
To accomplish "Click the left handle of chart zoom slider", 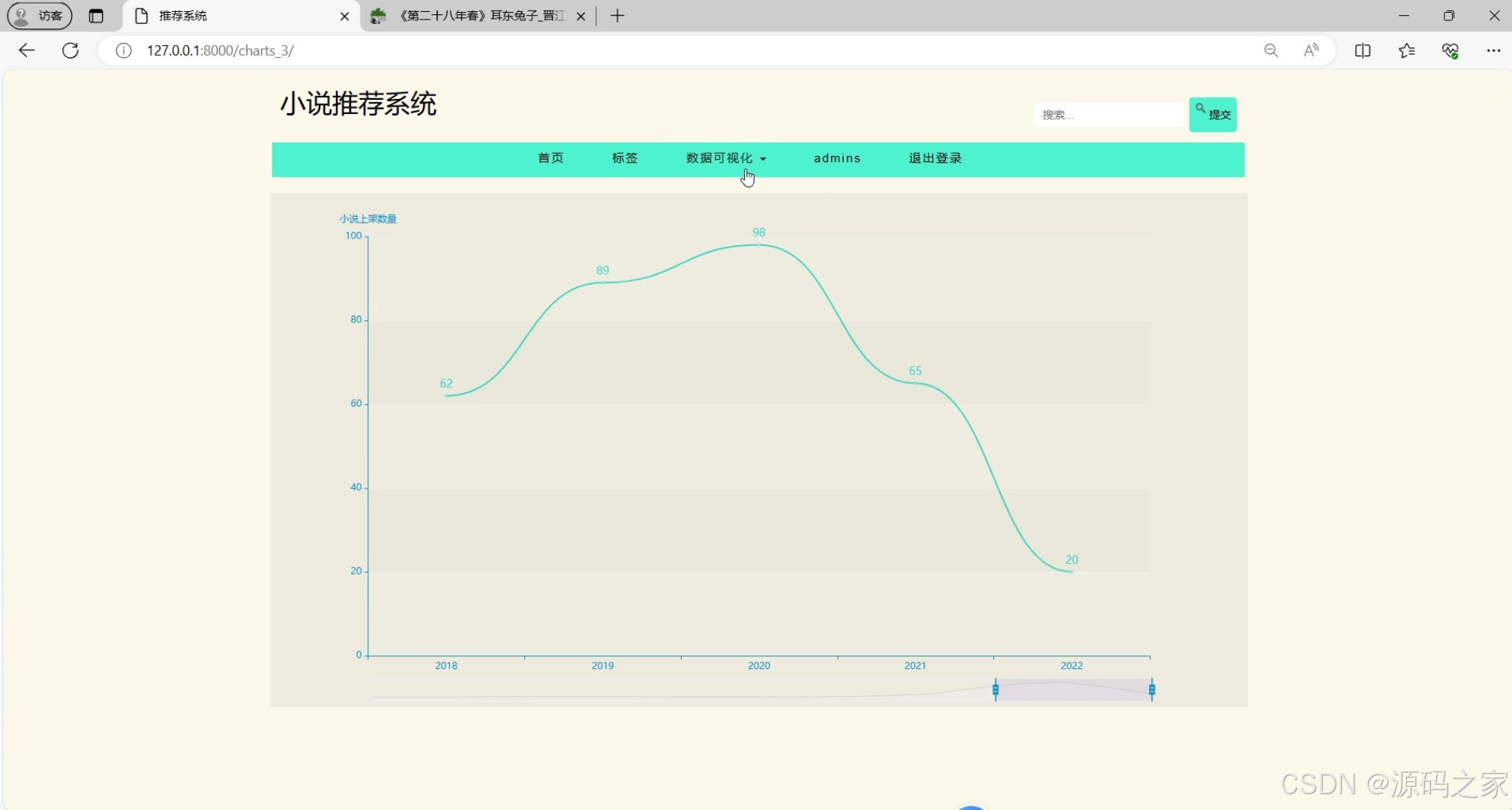I will click(x=995, y=690).
